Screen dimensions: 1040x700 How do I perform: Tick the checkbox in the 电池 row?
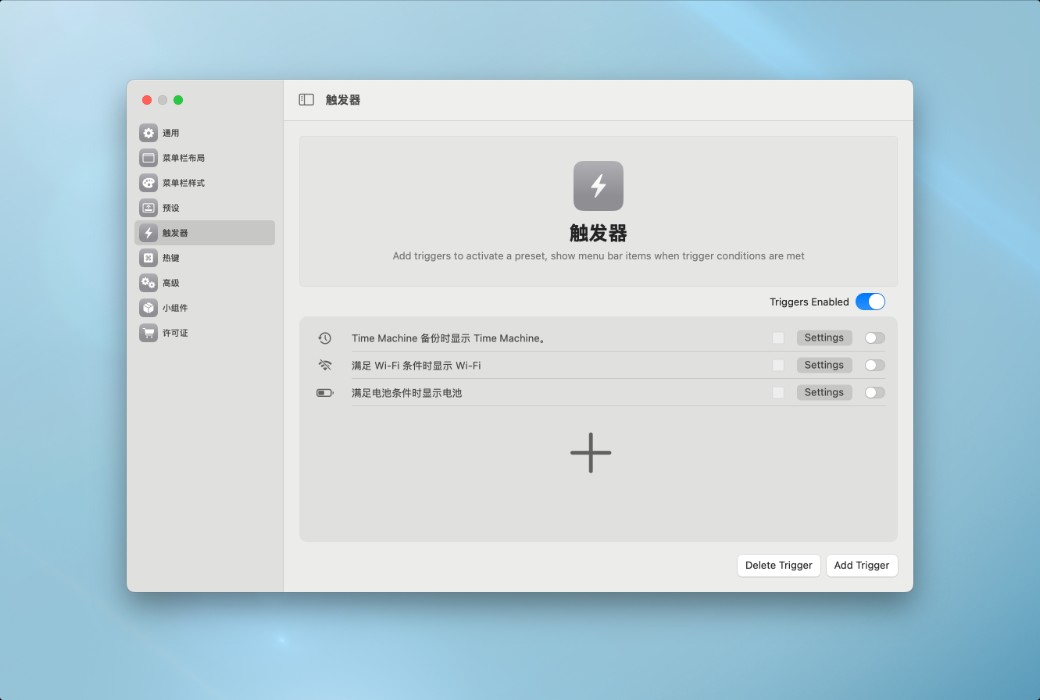tap(778, 393)
